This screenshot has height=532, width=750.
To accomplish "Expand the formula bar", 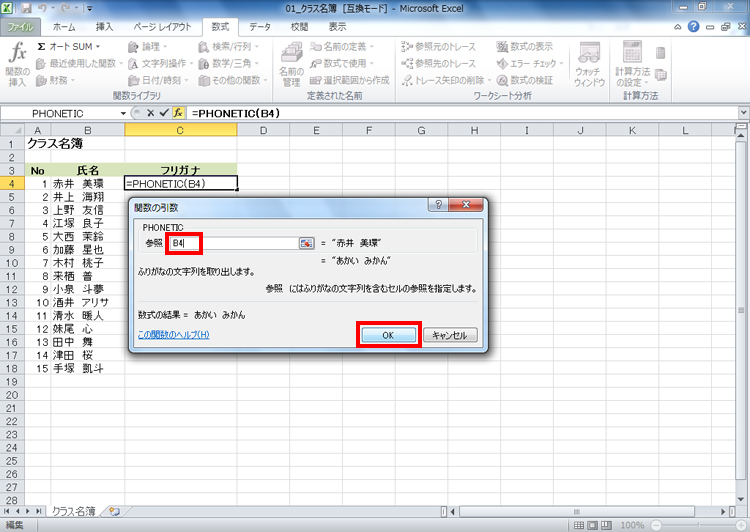I will [x=744, y=113].
